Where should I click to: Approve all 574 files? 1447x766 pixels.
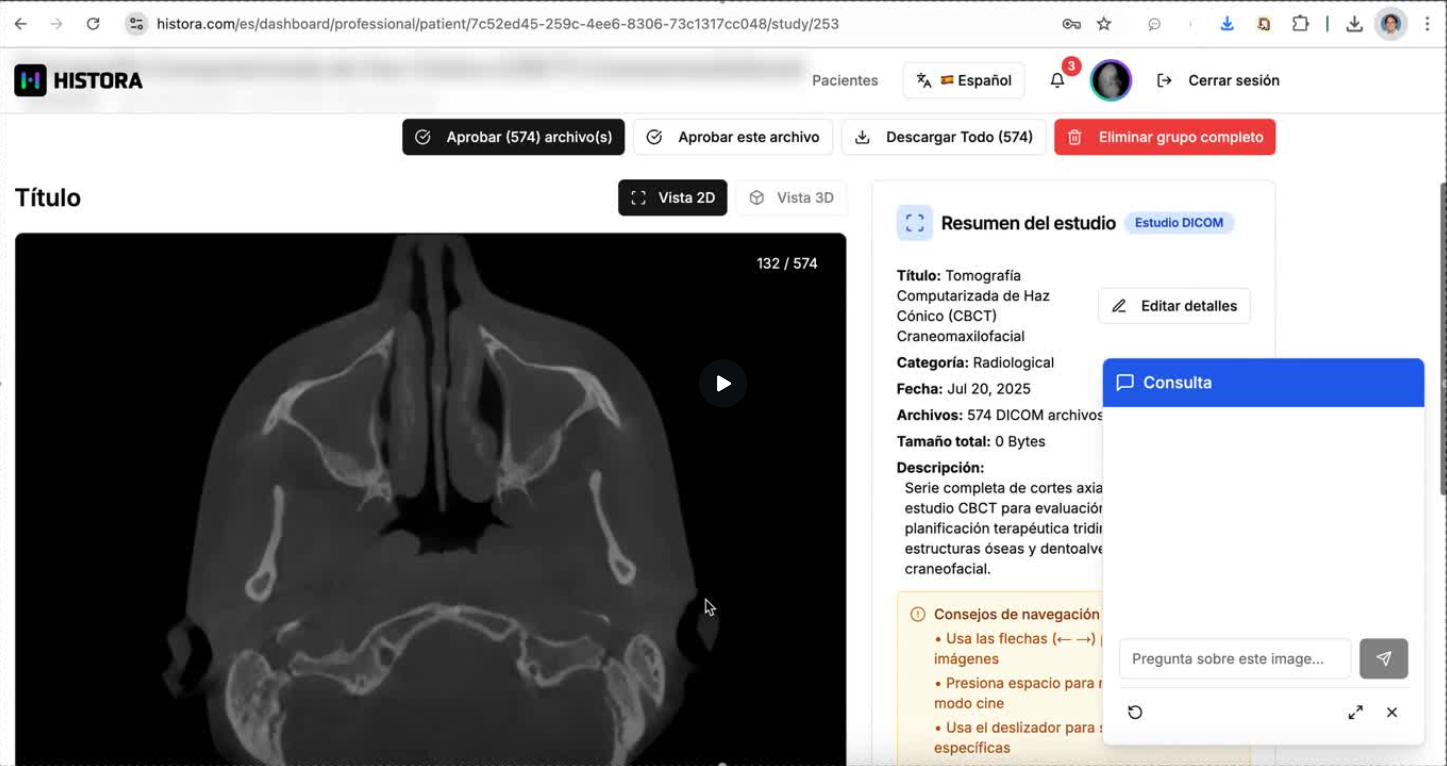pos(513,137)
